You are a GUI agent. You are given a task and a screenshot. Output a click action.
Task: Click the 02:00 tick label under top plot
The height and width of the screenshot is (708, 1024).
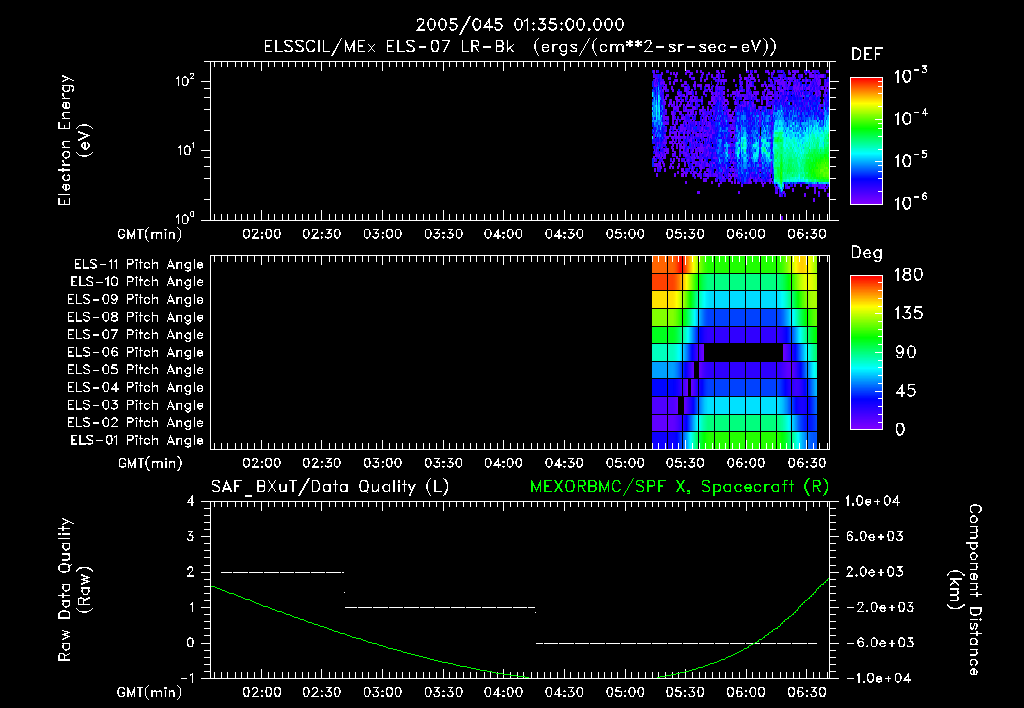(261, 234)
